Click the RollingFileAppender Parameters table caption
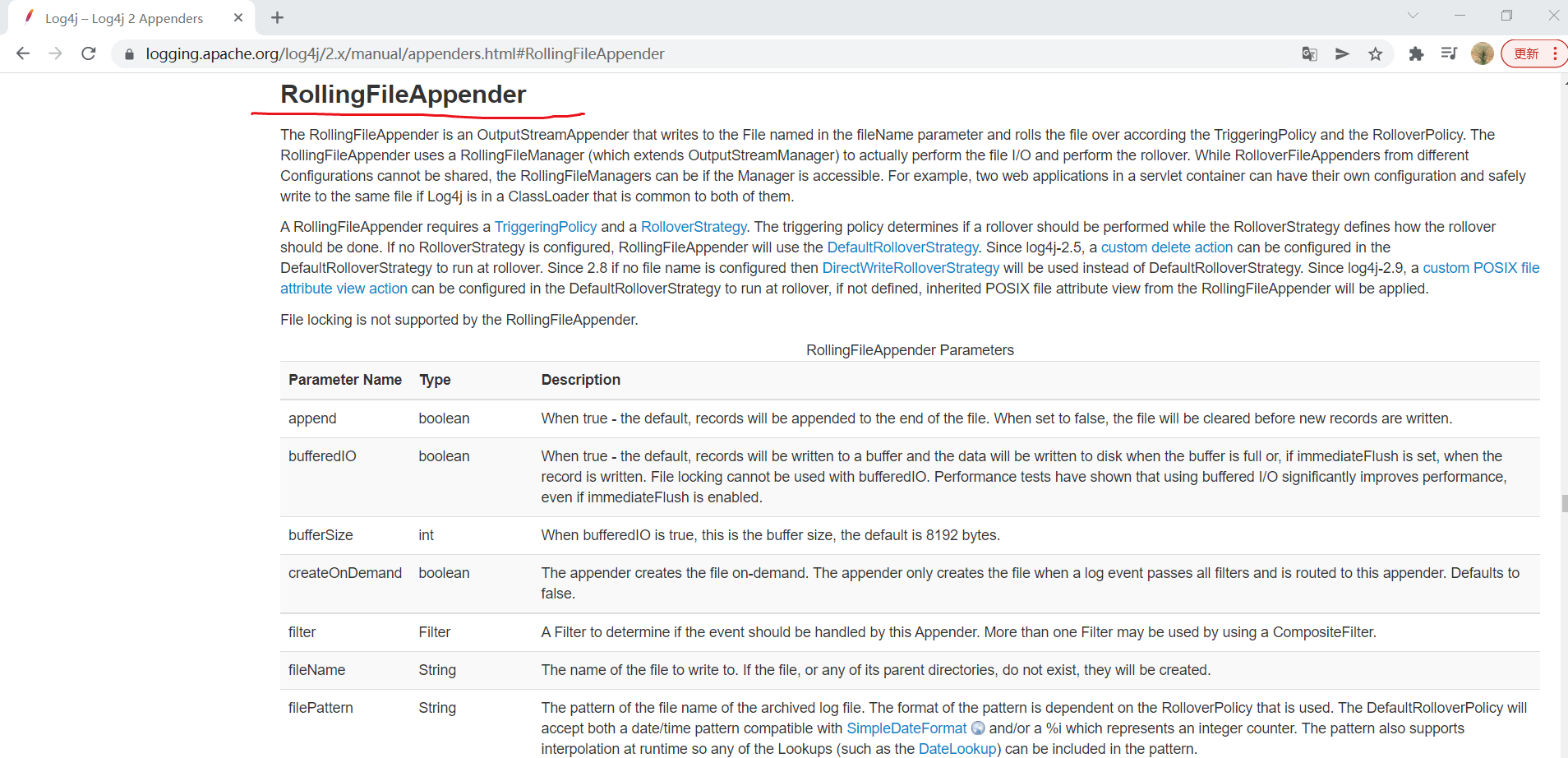The height and width of the screenshot is (758, 1568). pyautogui.click(x=910, y=350)
